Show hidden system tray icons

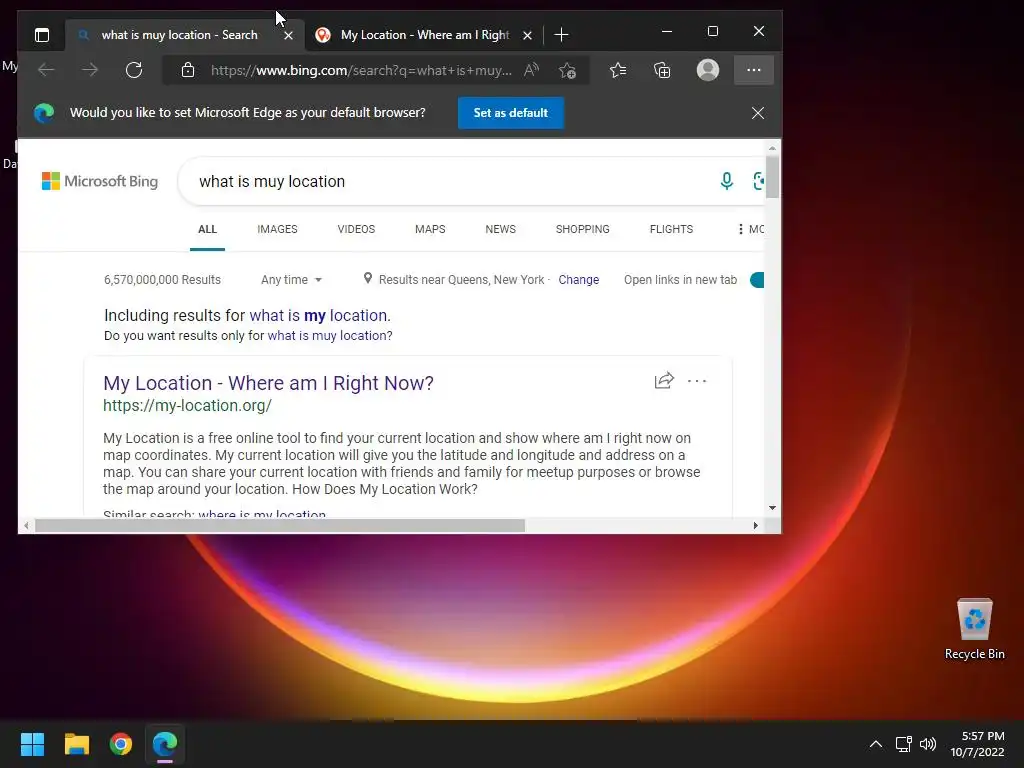876,744
